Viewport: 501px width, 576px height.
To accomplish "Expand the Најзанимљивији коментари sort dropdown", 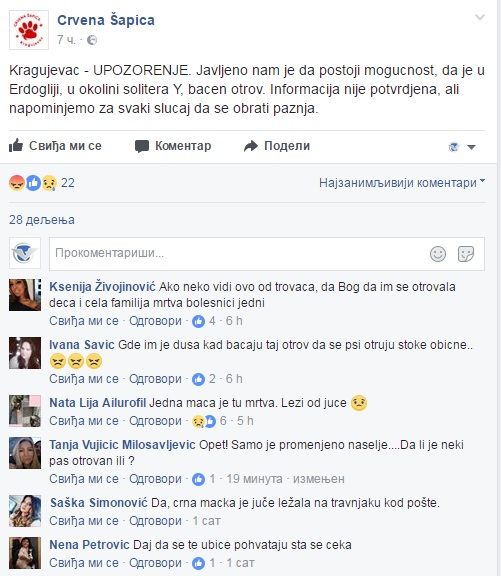I will pyautogui.click(x=402, y=183).
